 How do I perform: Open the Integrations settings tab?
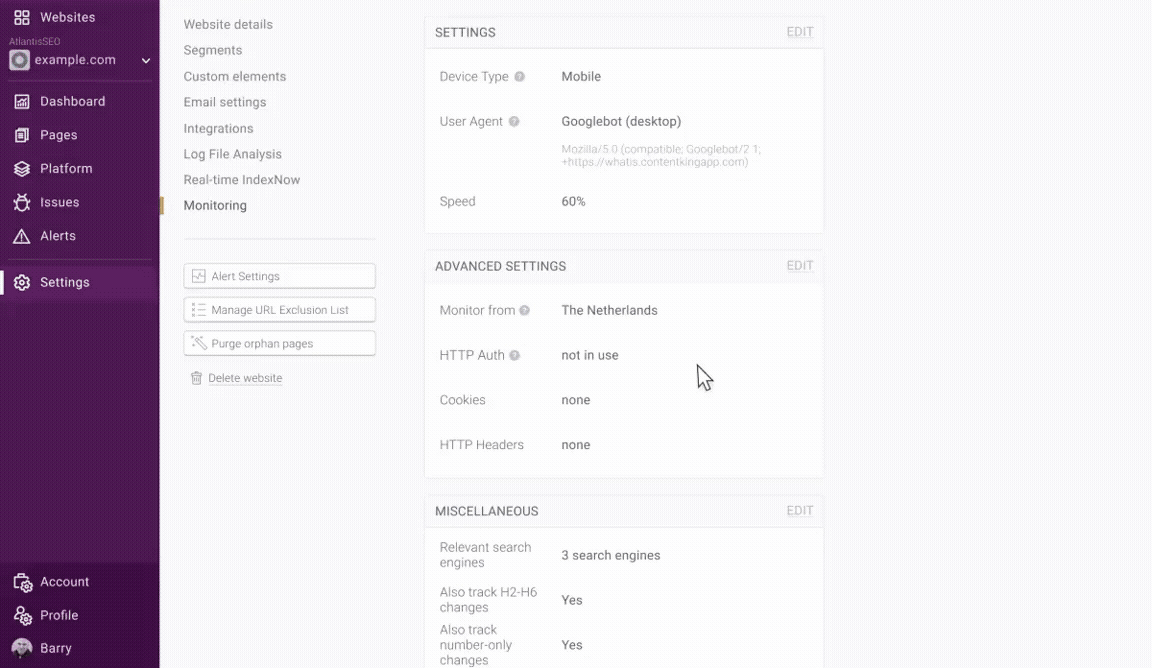pyautogui.click(x=218, y=129)
